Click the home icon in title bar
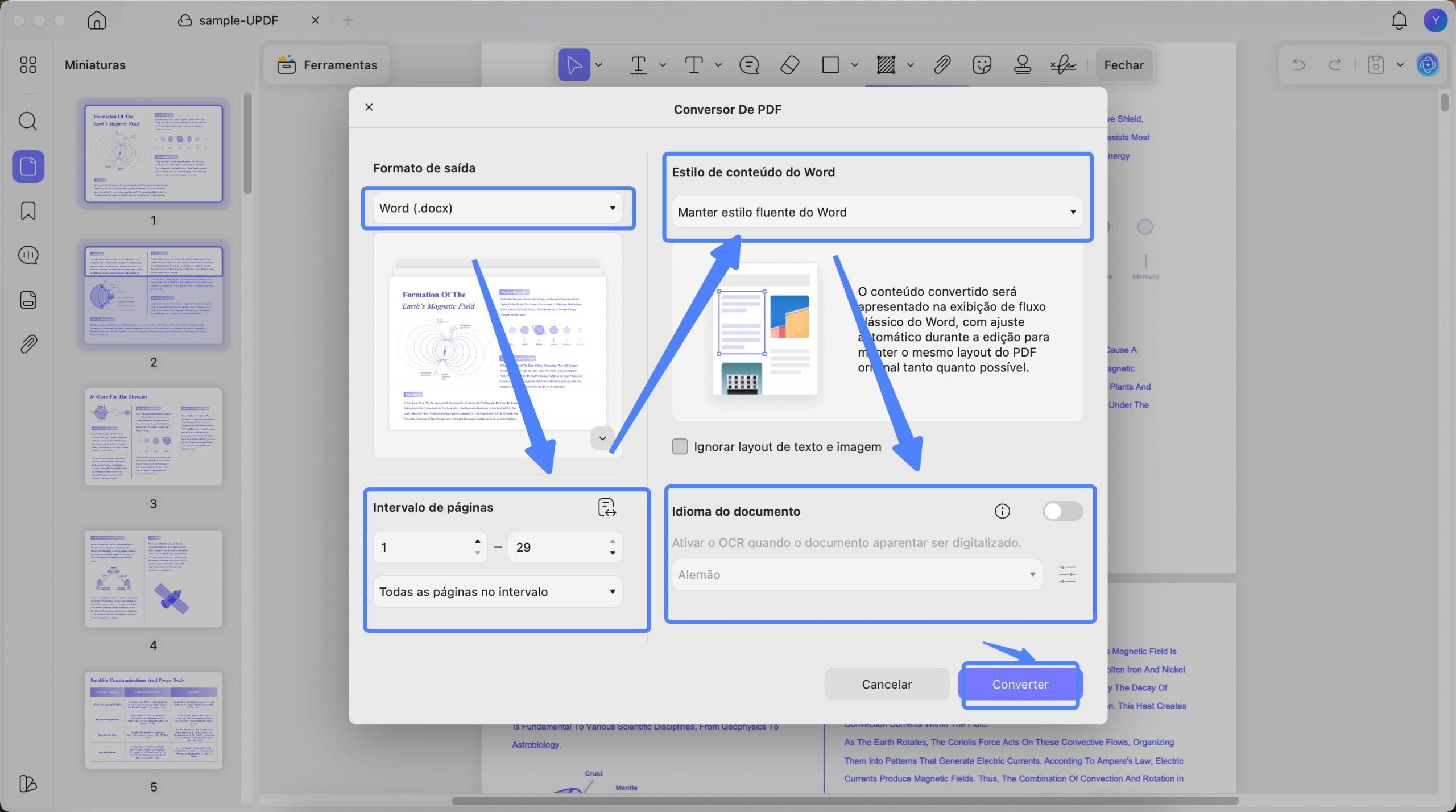Screen dimensions: 1456x812 [x=97, y=20]
